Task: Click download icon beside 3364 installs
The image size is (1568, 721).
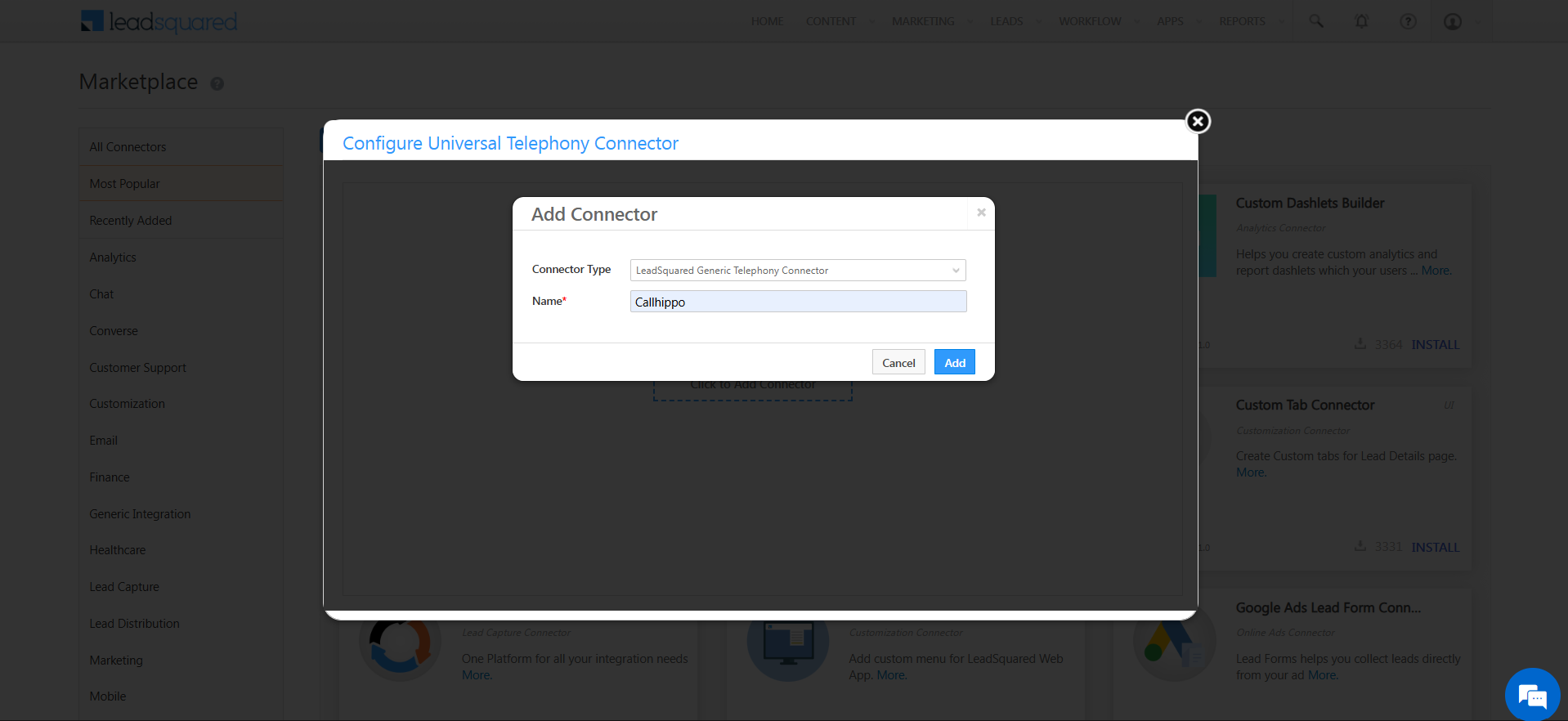Action: (1360, 343)
